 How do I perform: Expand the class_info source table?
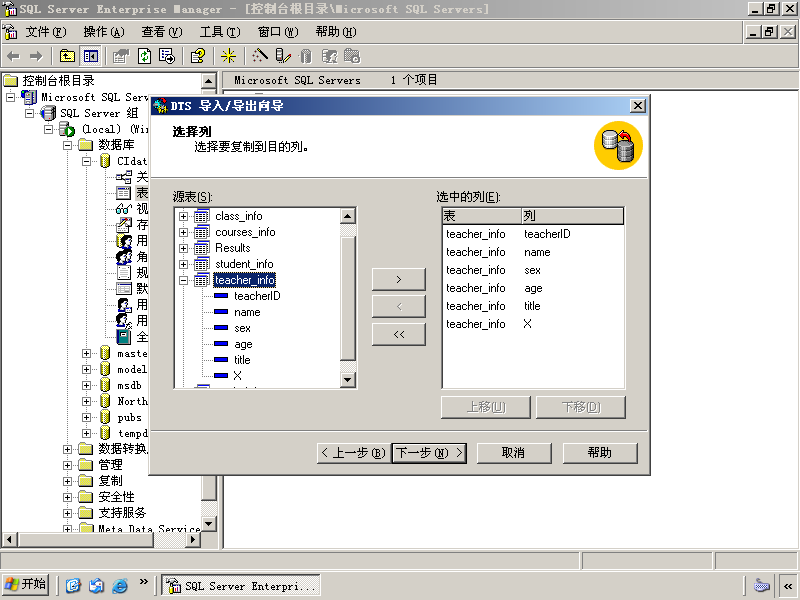[x=183, y=216]
